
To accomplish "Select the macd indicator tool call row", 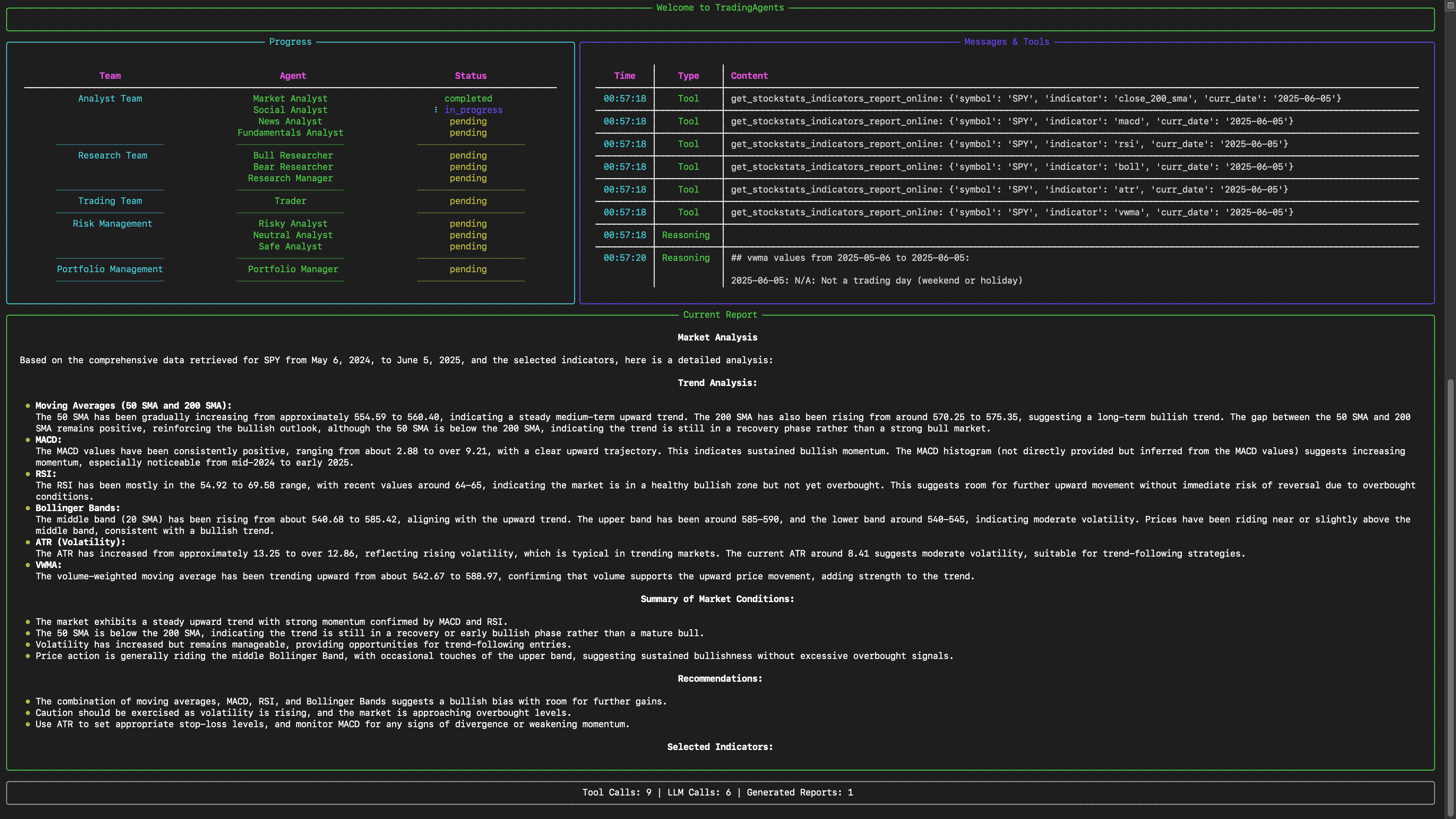I will pos(1012,121).
